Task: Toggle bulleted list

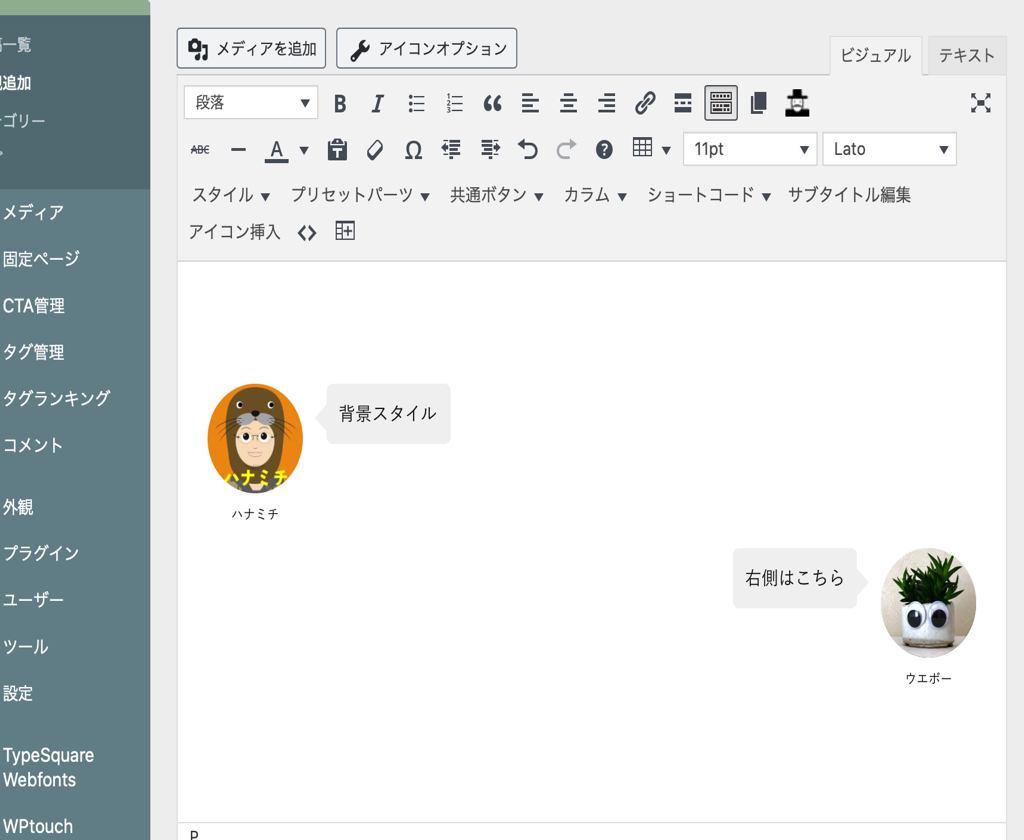Action: coord(416,103)
